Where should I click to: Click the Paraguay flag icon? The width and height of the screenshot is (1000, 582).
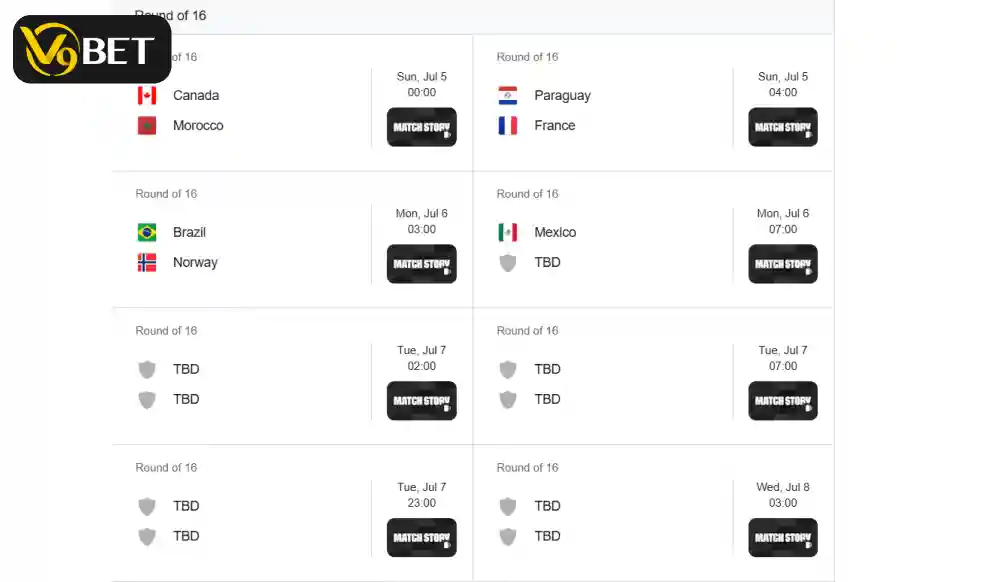click(x=508, y=96)
